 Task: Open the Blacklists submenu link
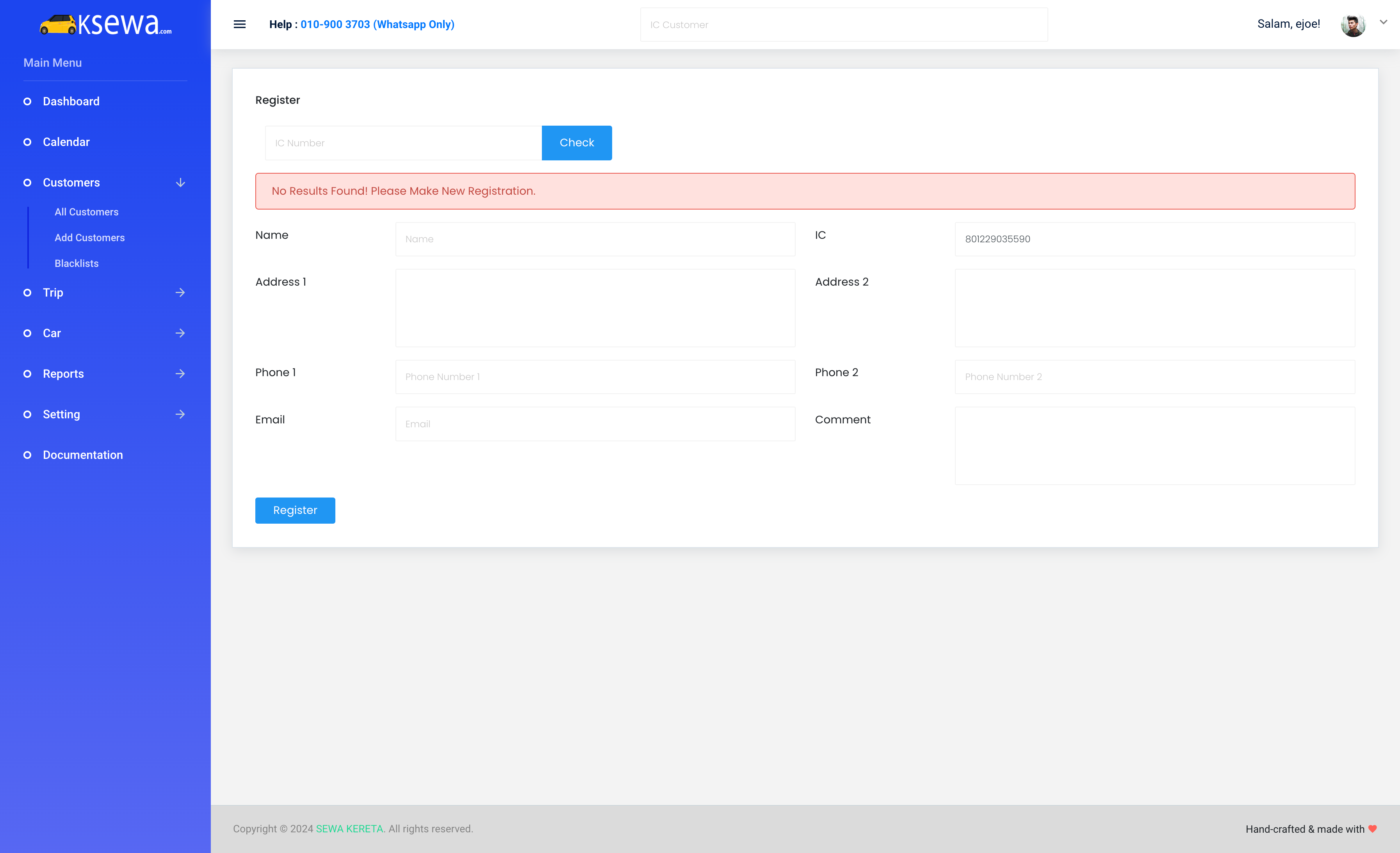point(77,263)
